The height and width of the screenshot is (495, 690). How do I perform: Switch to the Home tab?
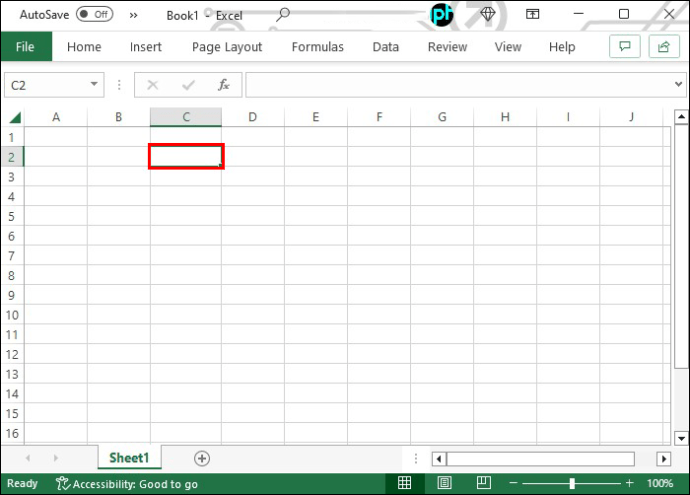click(84, 47)
